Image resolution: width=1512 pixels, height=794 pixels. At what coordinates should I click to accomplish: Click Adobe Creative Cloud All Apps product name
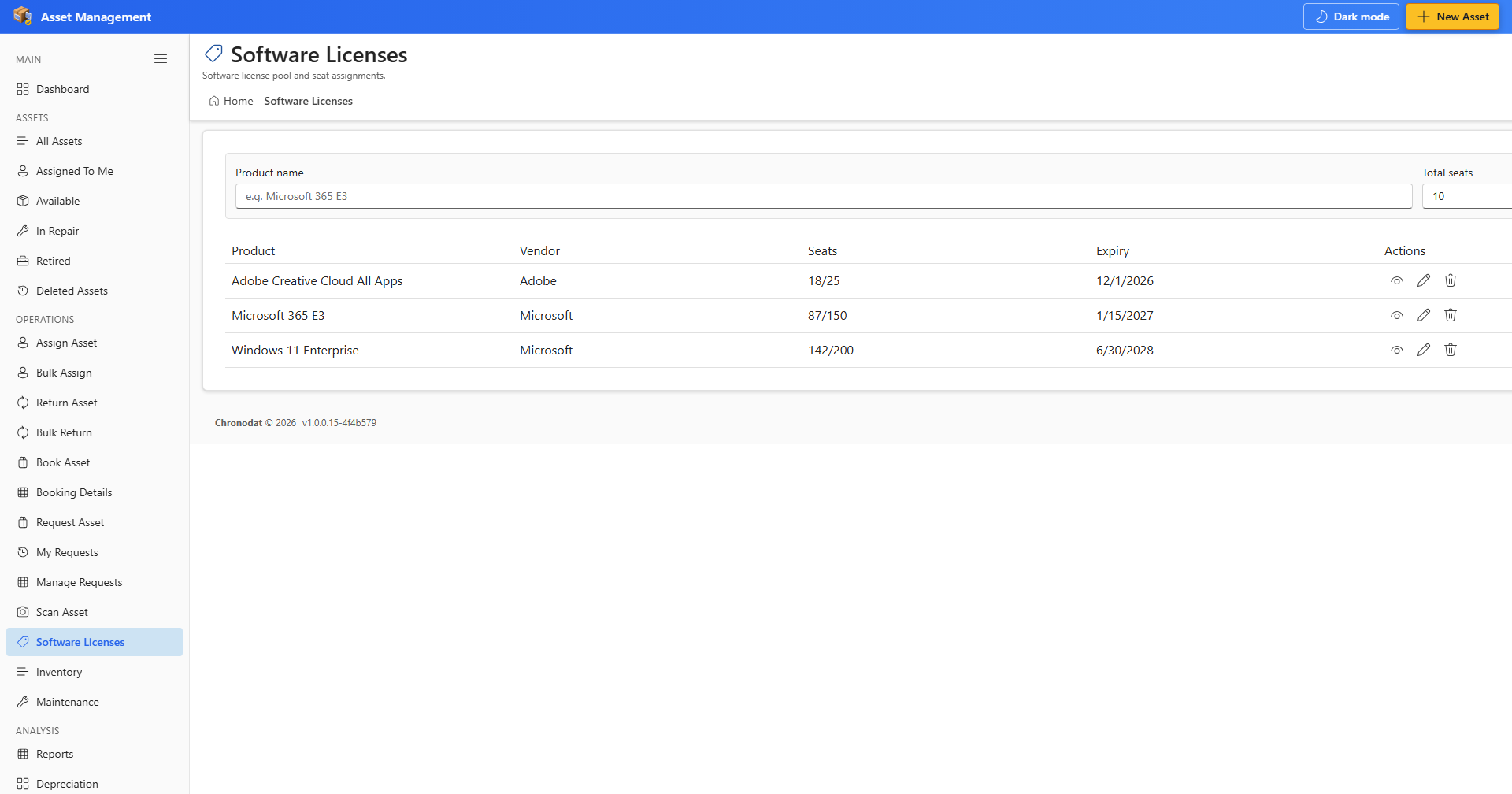point(317,281)
